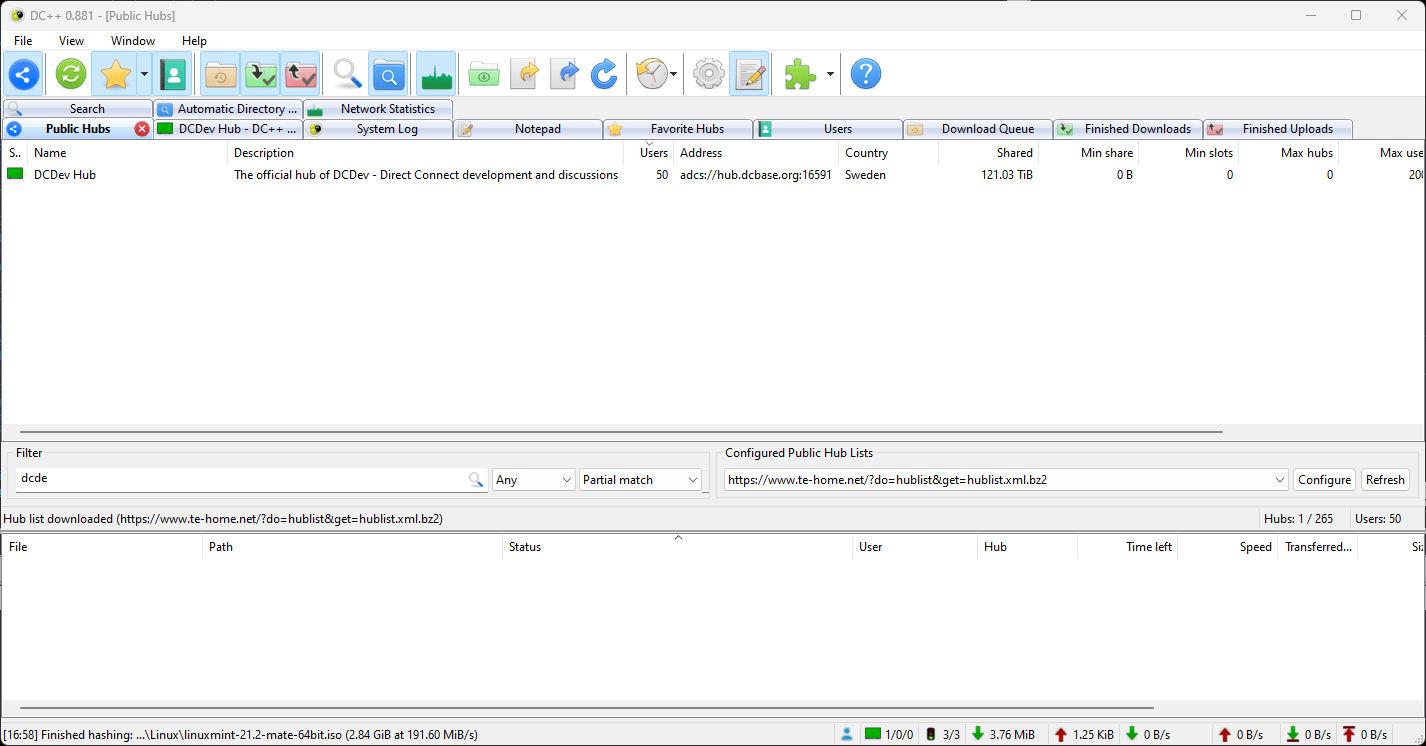Close the Public Hubs tab with red X

(142, 129)
